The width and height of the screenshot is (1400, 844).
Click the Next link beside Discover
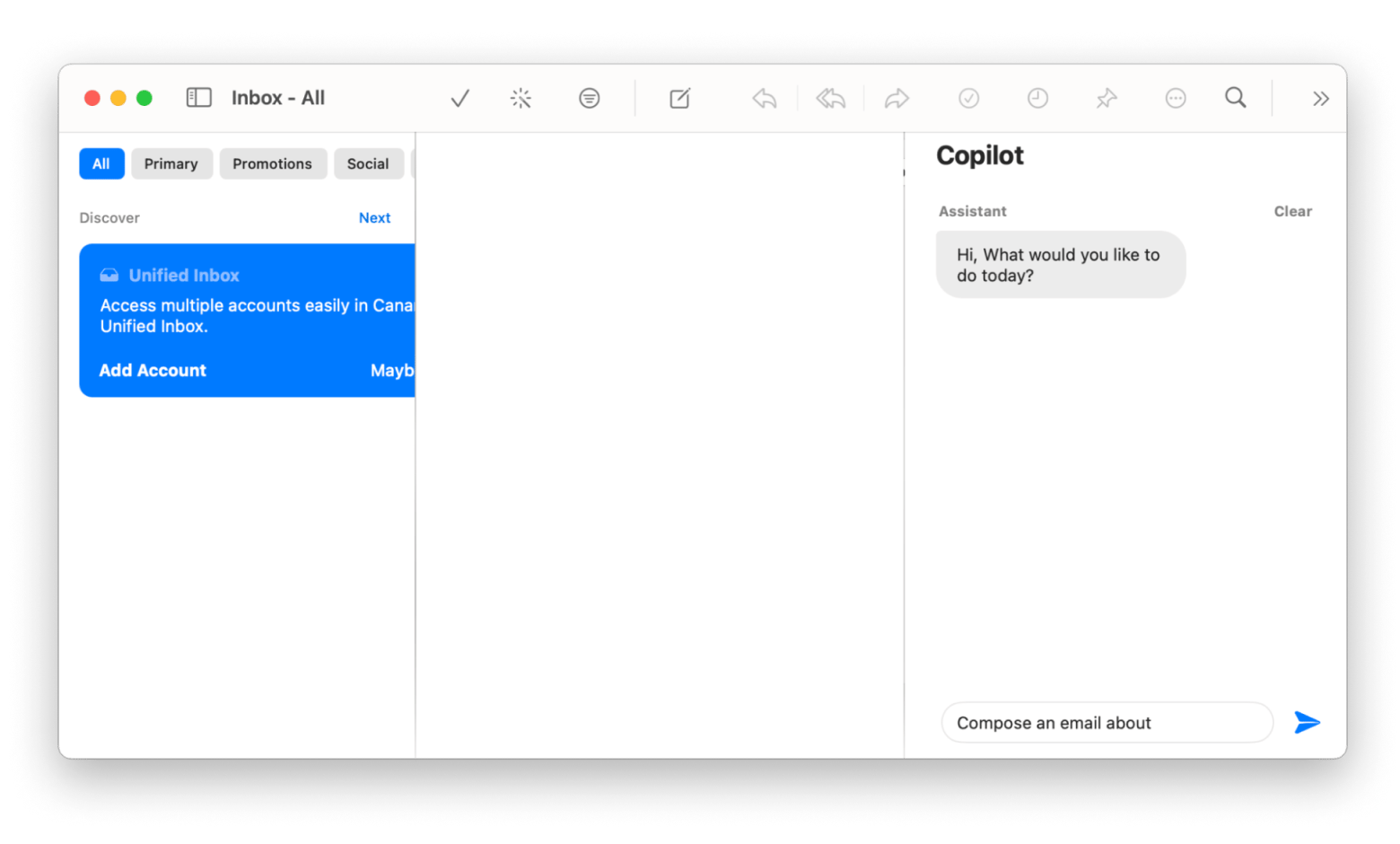(x=374, y=217)
